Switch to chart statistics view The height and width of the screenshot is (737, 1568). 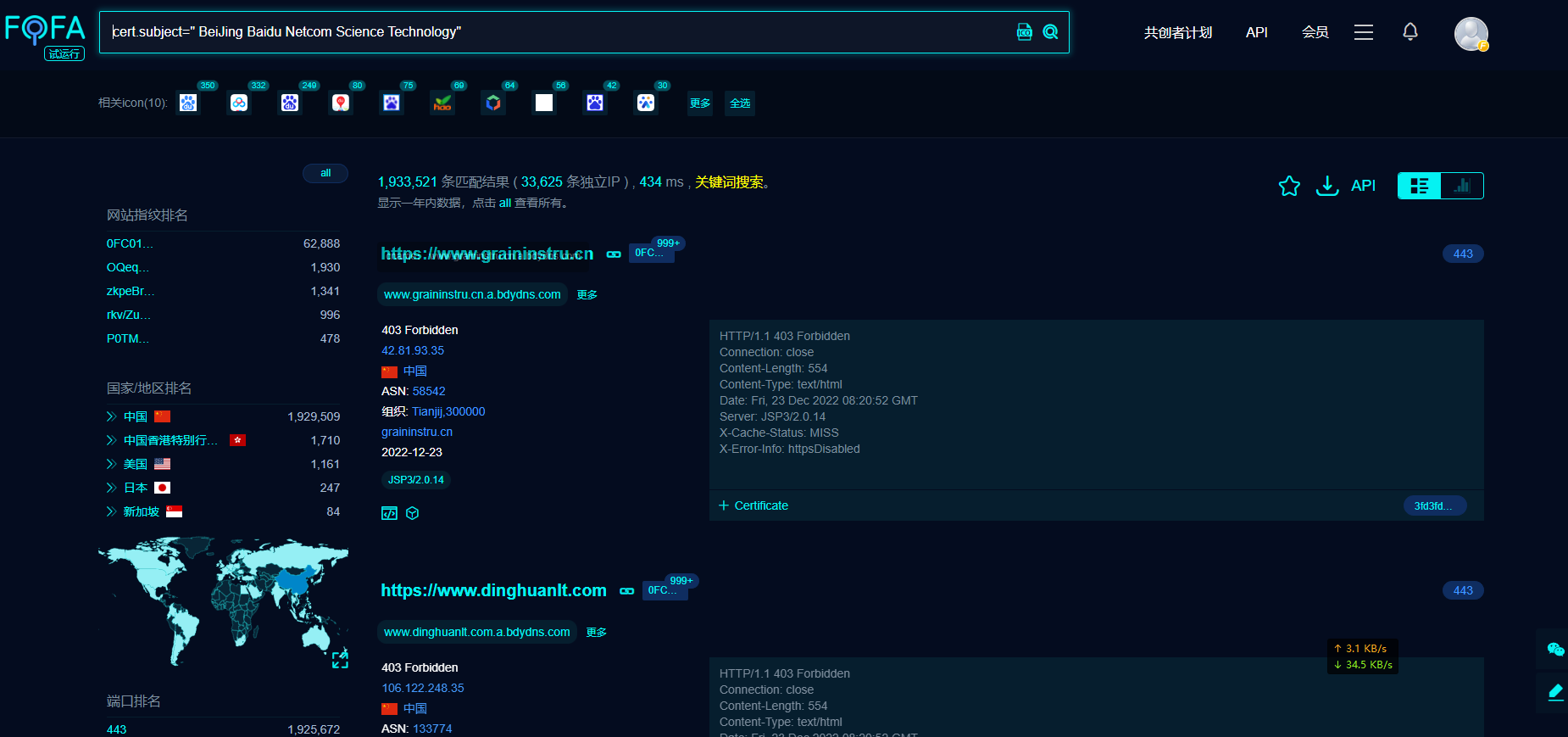coord(1462,186)
